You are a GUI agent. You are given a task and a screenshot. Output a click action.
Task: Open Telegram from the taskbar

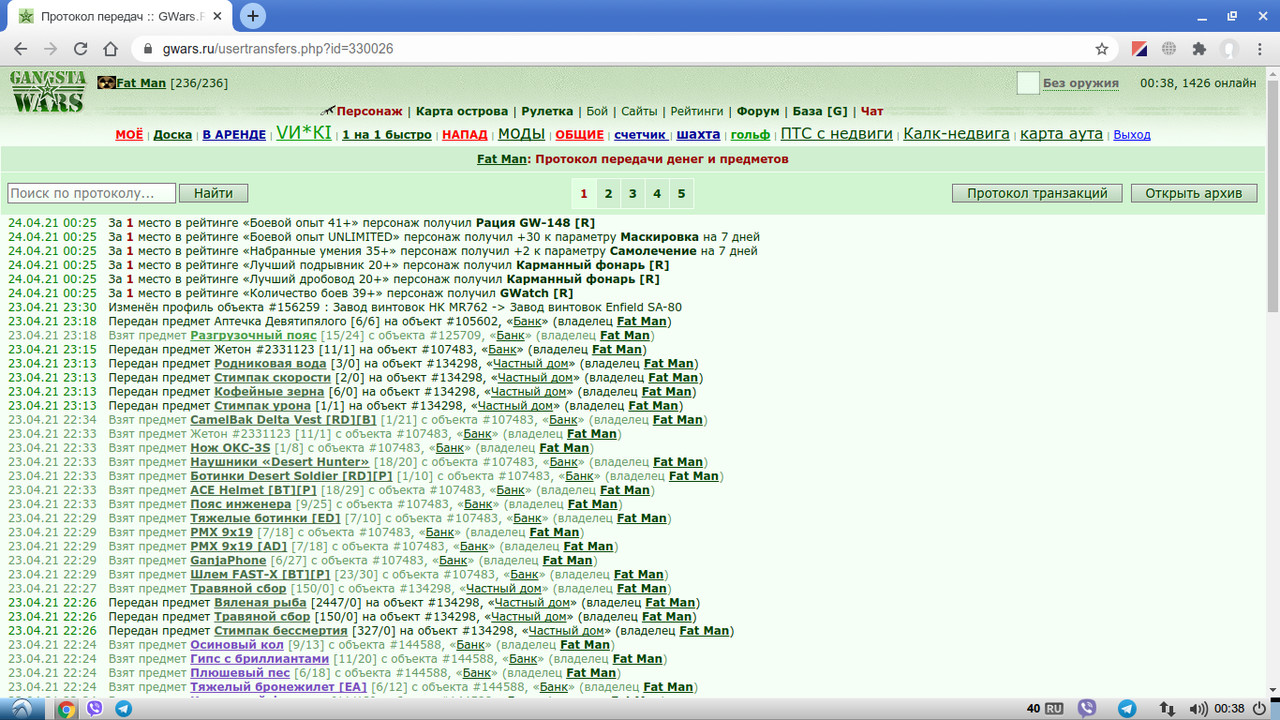click(124, 708)
